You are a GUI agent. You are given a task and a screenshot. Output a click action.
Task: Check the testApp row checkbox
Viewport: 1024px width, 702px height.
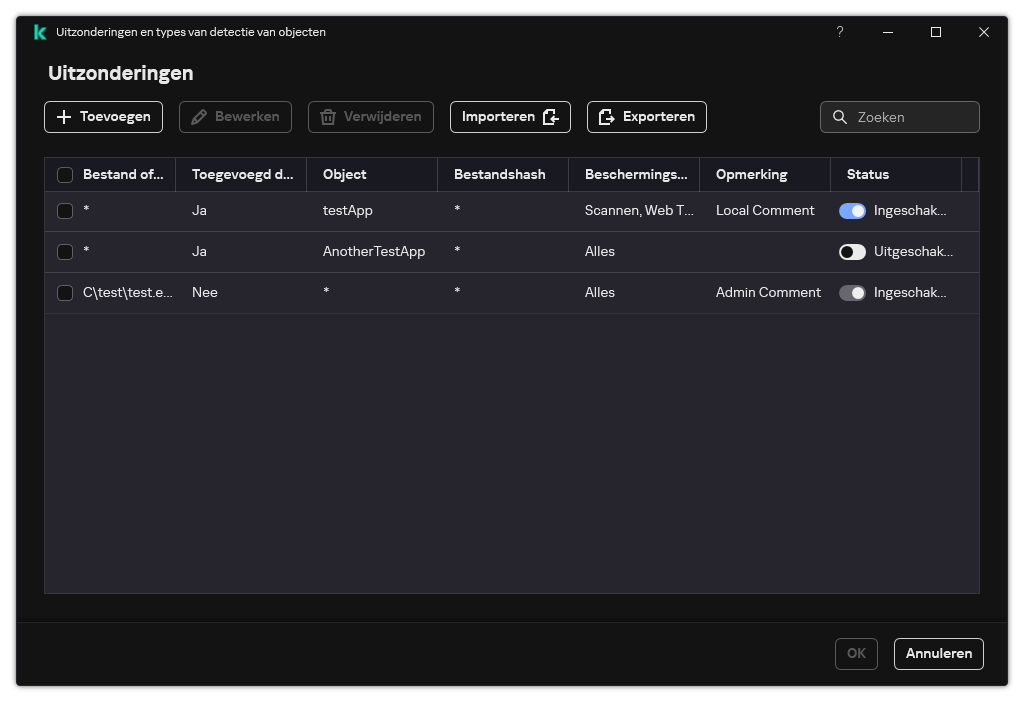point(65,211)
